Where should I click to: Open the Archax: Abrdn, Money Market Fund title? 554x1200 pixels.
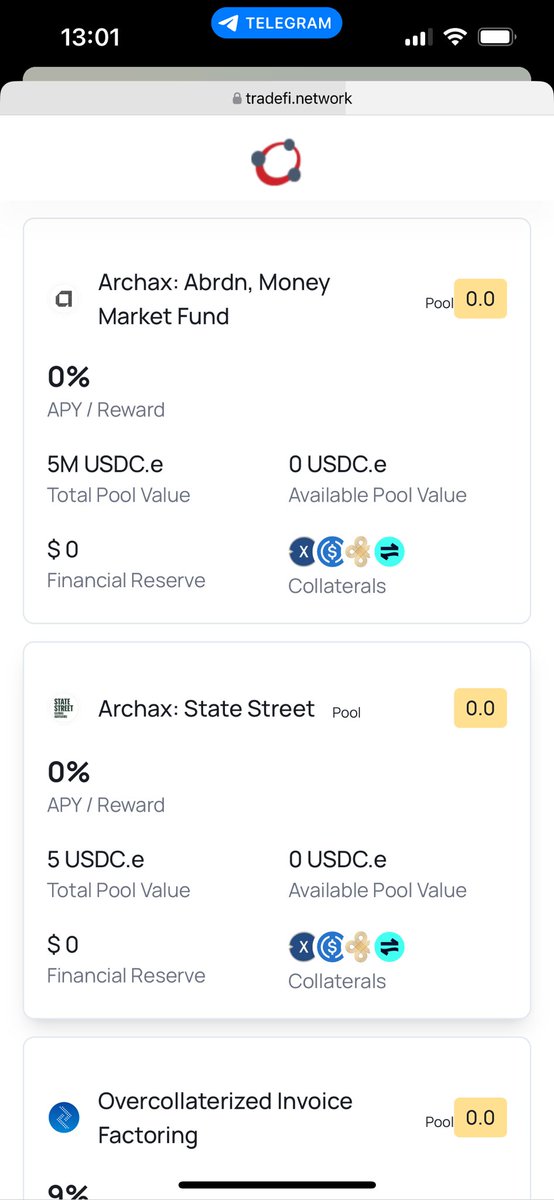click(214, 299)
